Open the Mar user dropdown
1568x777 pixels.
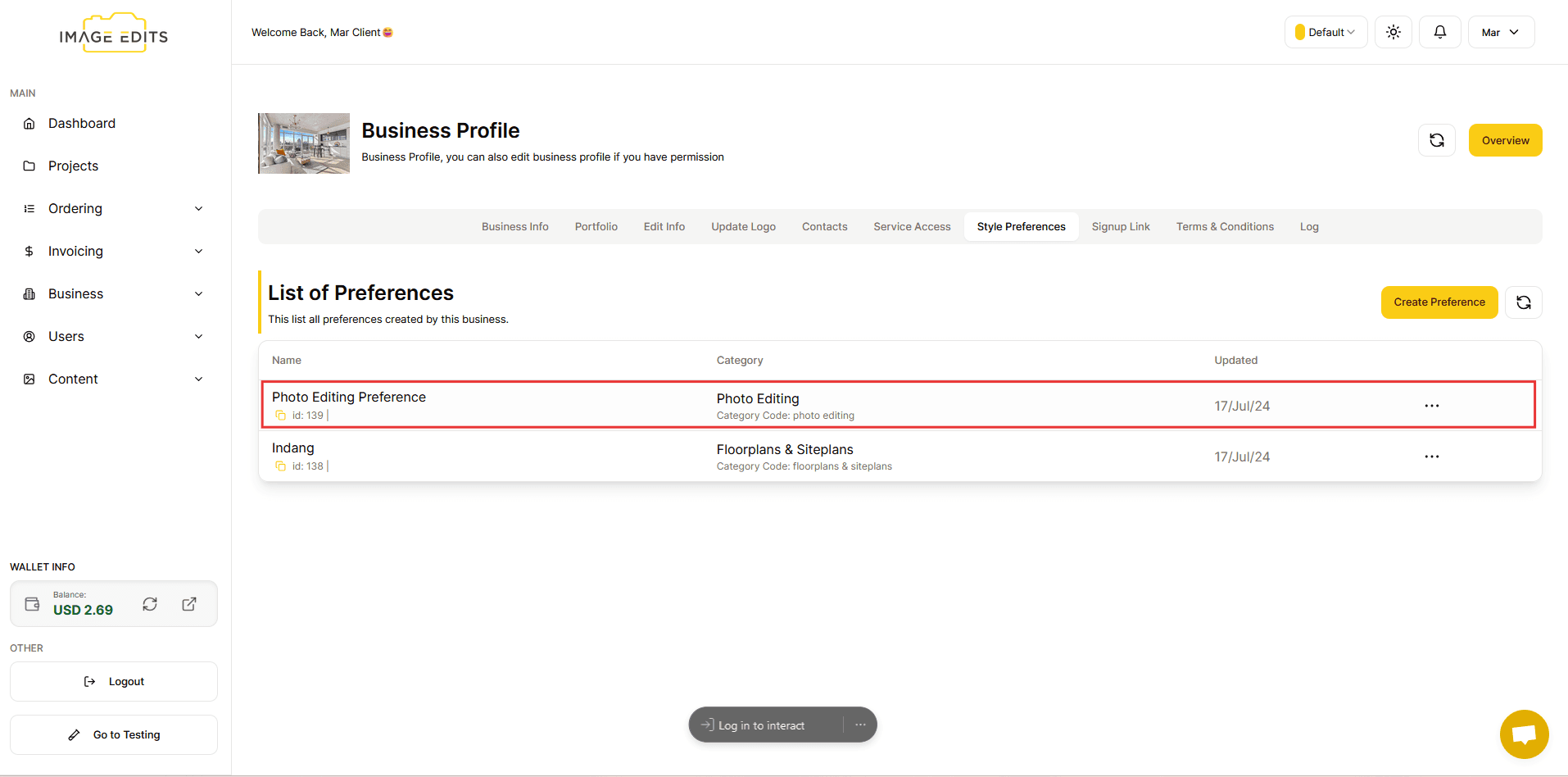pos(1500,32)
